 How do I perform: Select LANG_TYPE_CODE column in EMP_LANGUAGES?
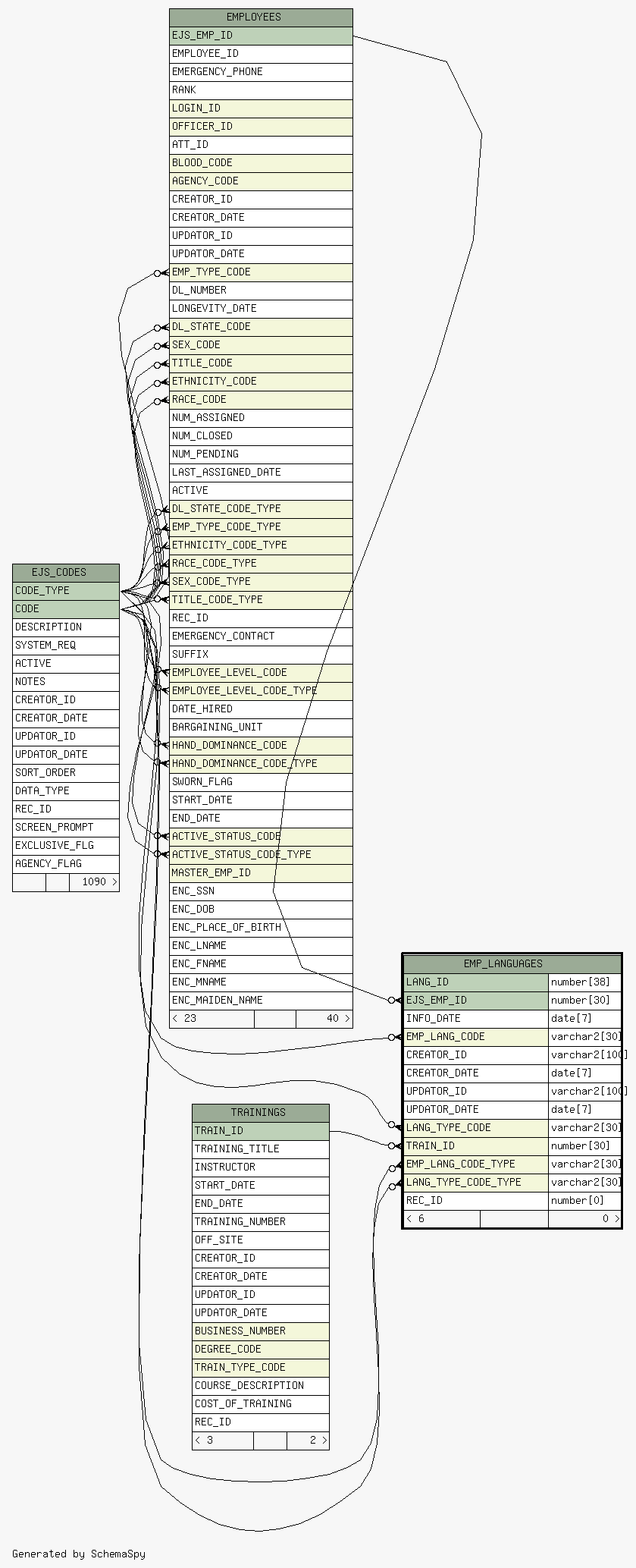click(475, 1128)
